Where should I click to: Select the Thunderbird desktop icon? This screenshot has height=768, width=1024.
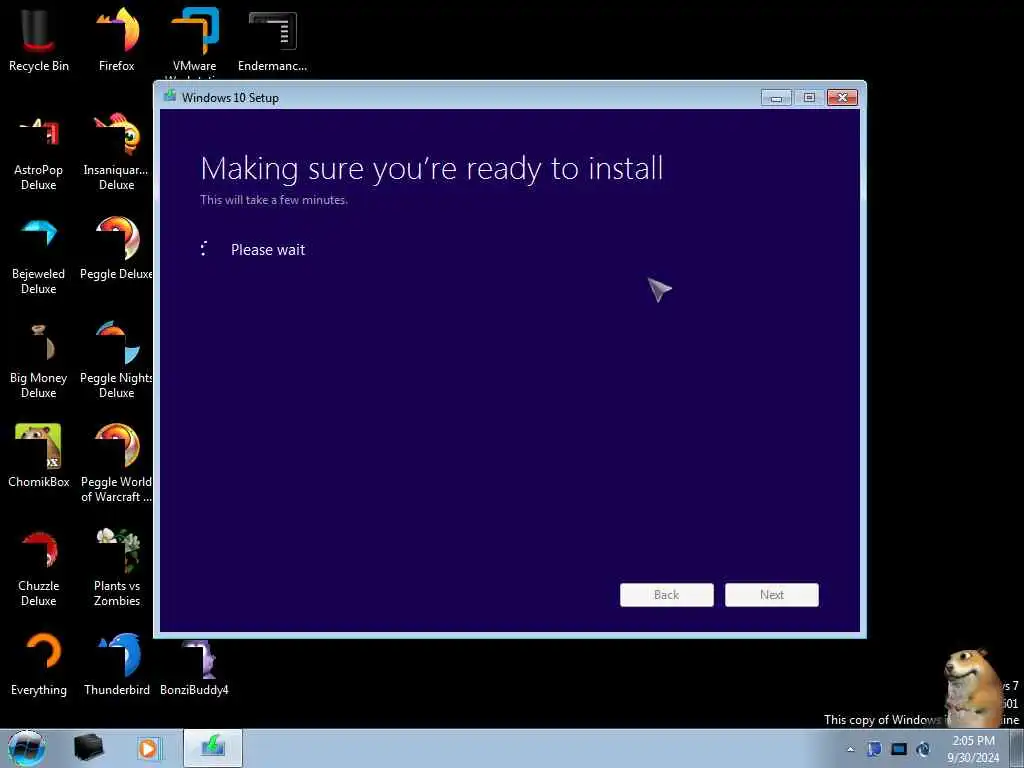tap(117, 664)
